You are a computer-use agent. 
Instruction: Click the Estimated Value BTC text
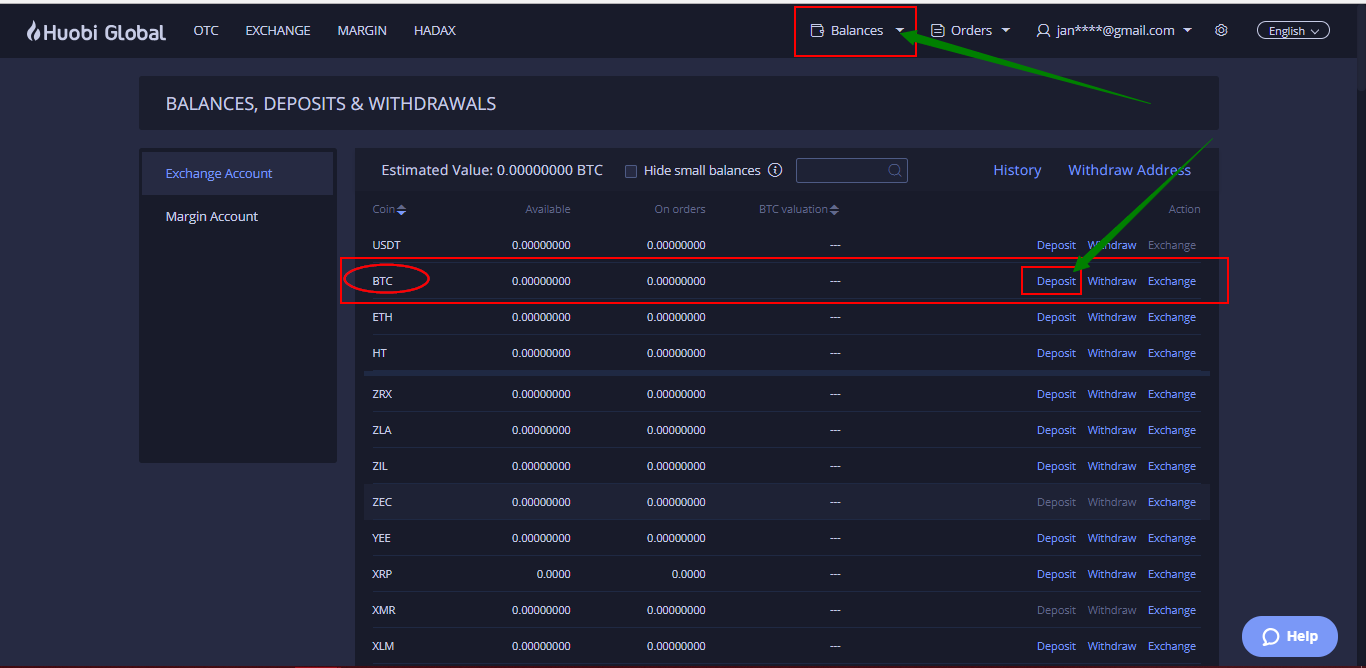[x=492, y=170]
